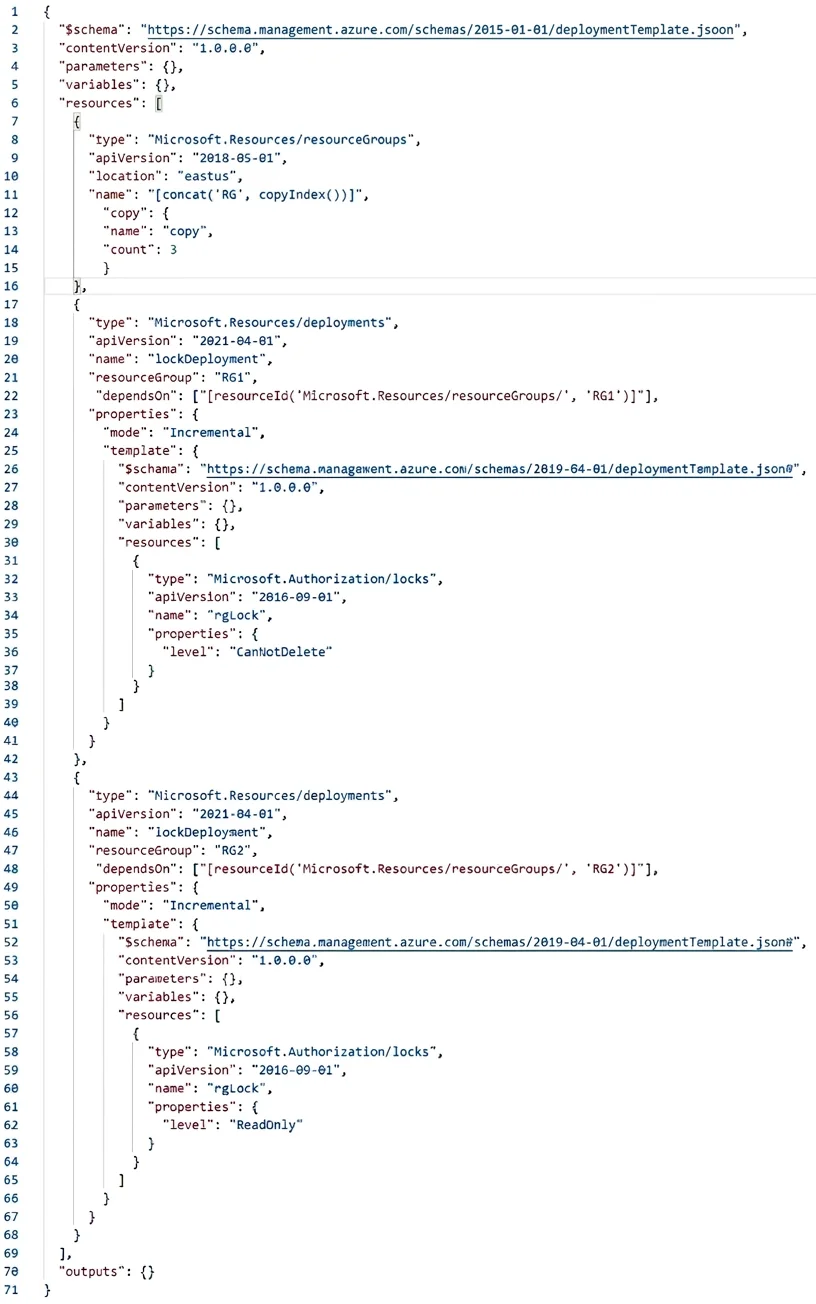Click the "location": "eastus" value
The image size is (816, 1304).
point(216,175)
